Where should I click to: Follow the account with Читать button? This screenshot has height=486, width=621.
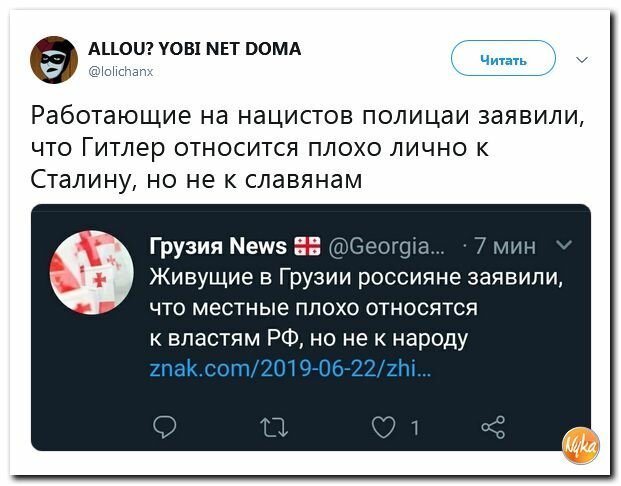503,58
